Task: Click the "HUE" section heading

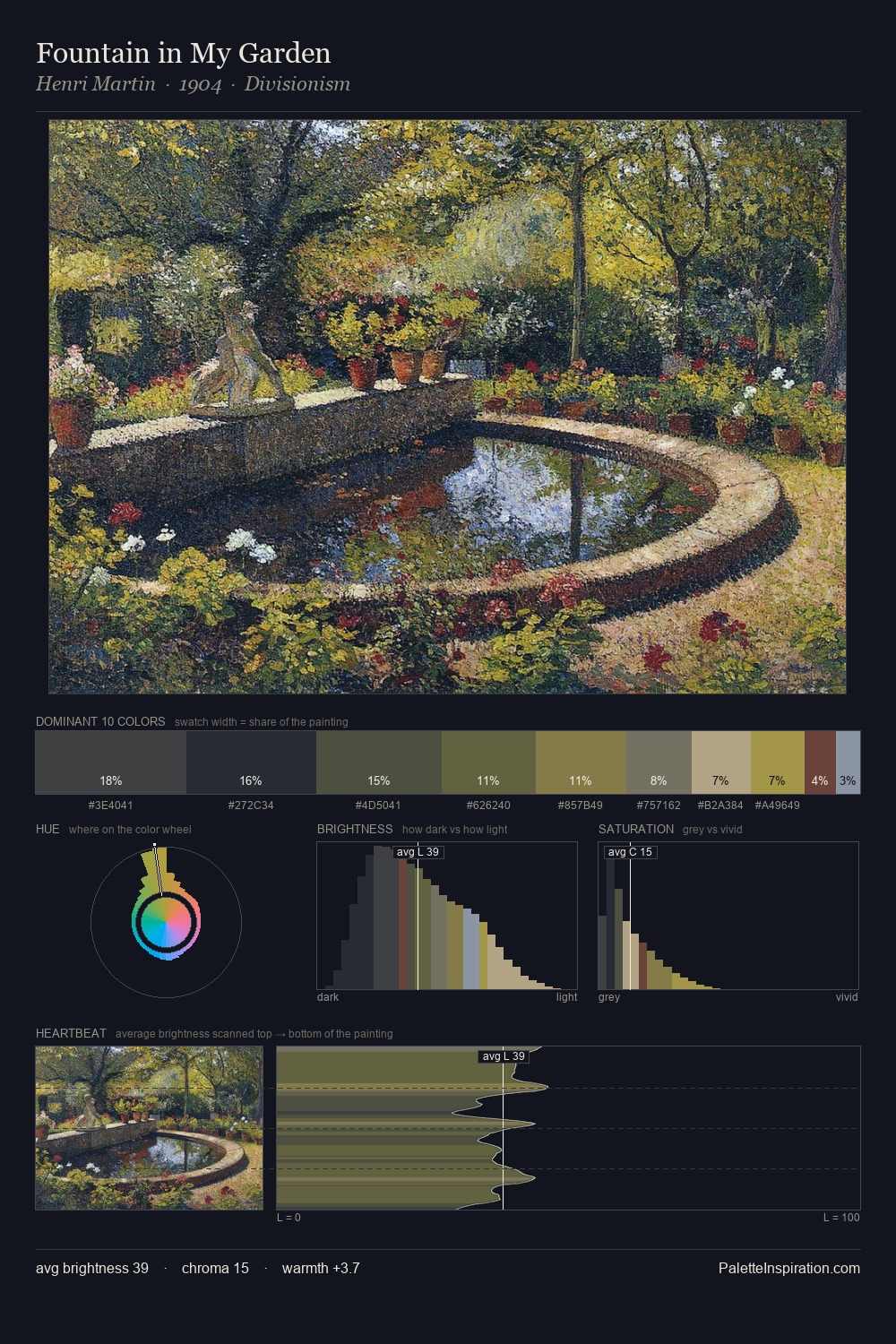Action: coord(47,829)
